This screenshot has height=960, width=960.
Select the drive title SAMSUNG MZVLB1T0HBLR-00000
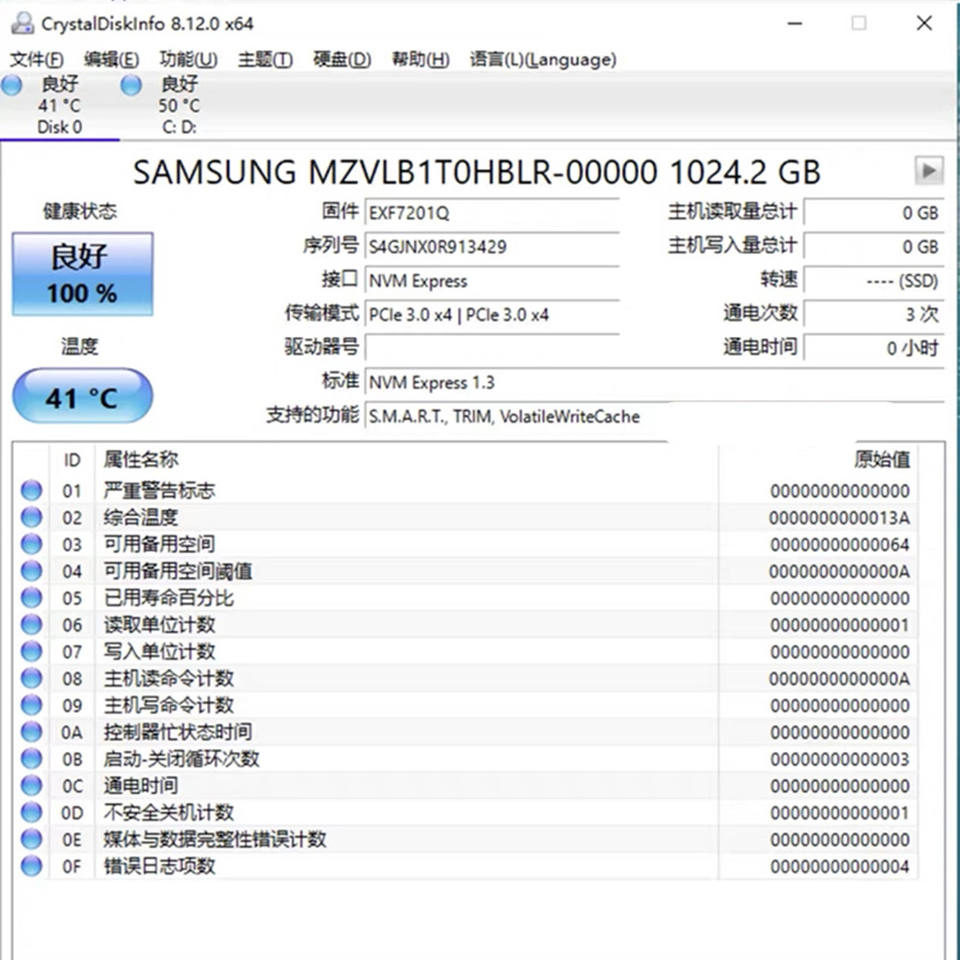(x=477, y=172)
